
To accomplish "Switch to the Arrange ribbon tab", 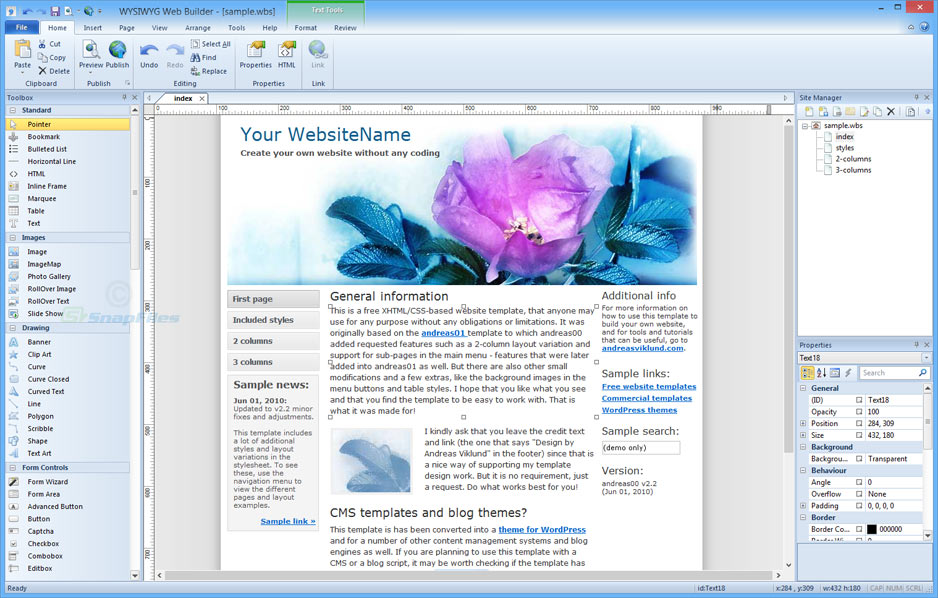I will click(x=198, y=28).
